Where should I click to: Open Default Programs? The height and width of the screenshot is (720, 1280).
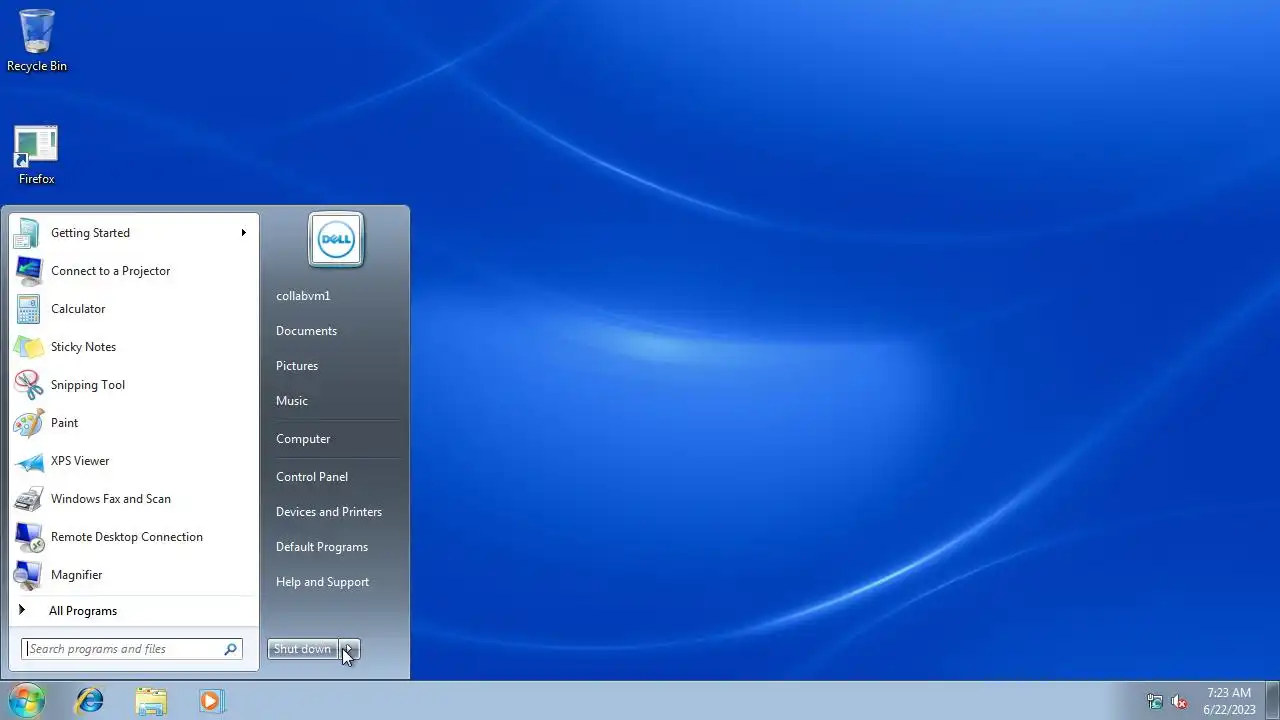pyautogui.click(x=322, y=547)
